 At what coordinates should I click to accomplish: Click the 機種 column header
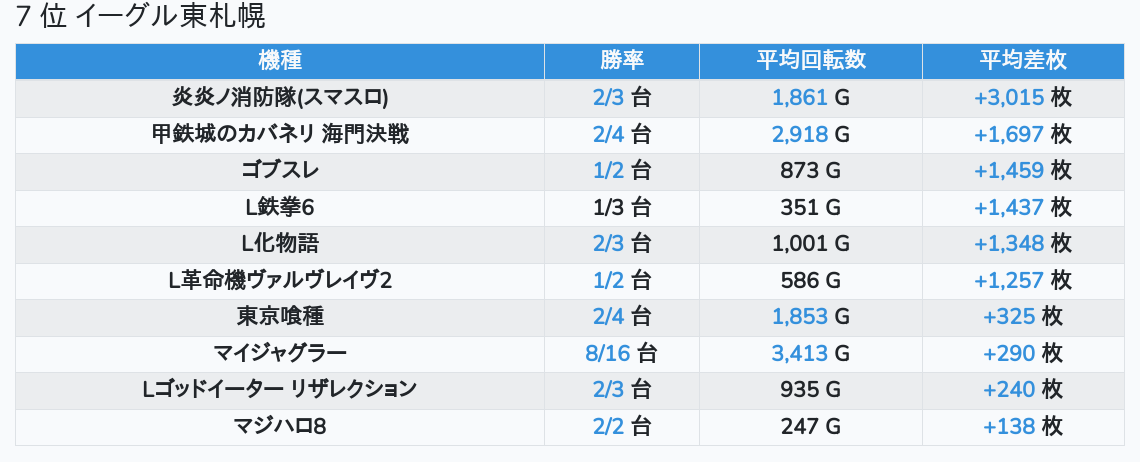click(x=280, y=60)
